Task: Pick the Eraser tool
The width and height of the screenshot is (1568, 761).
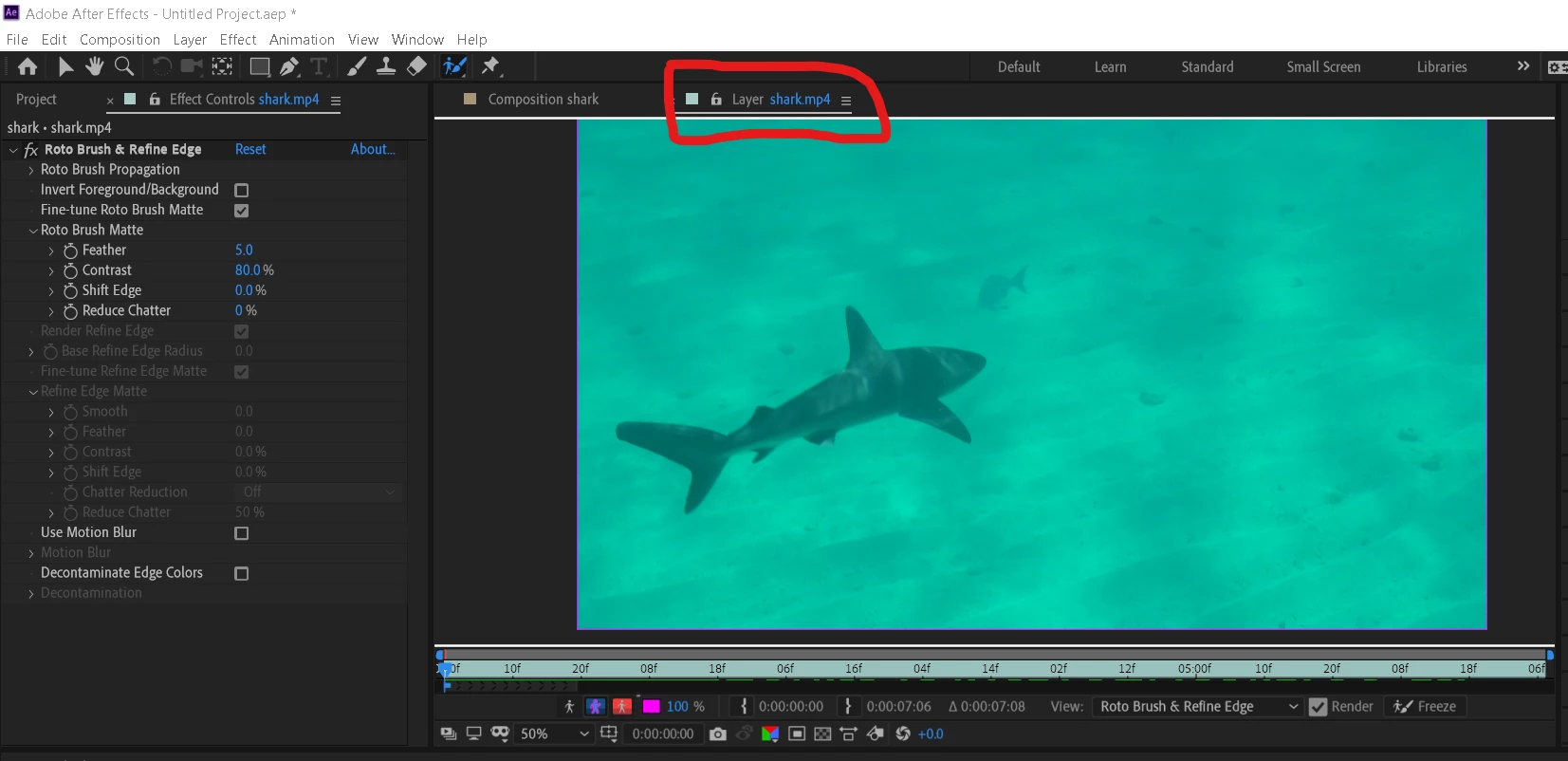Action: [416, 66]
